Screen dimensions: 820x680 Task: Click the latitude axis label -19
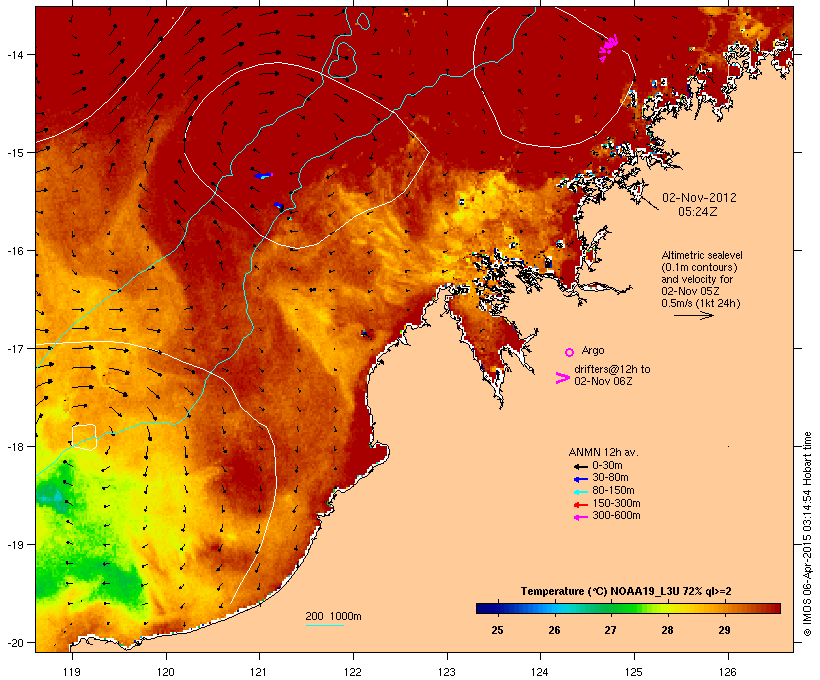[15, 545]
